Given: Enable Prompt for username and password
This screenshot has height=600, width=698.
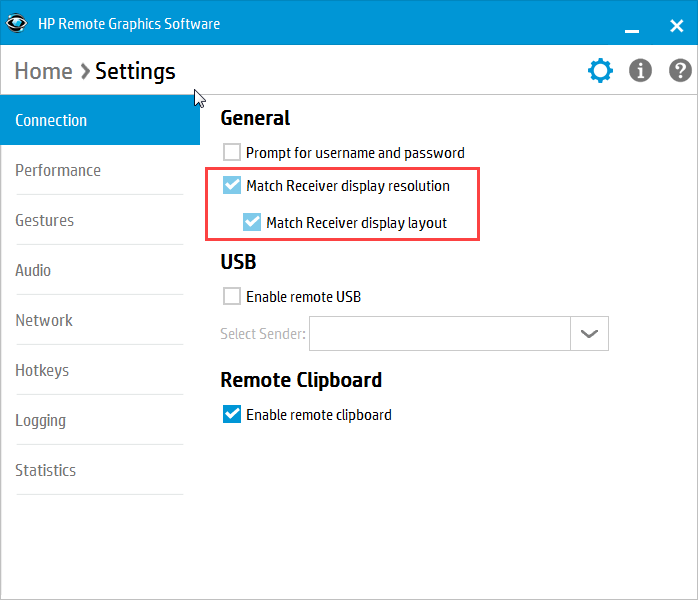Looking at the screenshot, I should (232, 153).
